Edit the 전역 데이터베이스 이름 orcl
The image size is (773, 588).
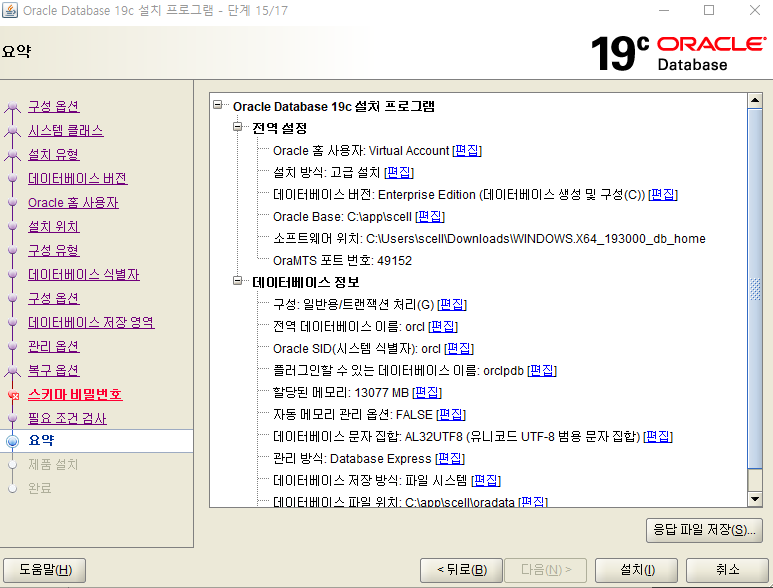(x=443, y=326)
